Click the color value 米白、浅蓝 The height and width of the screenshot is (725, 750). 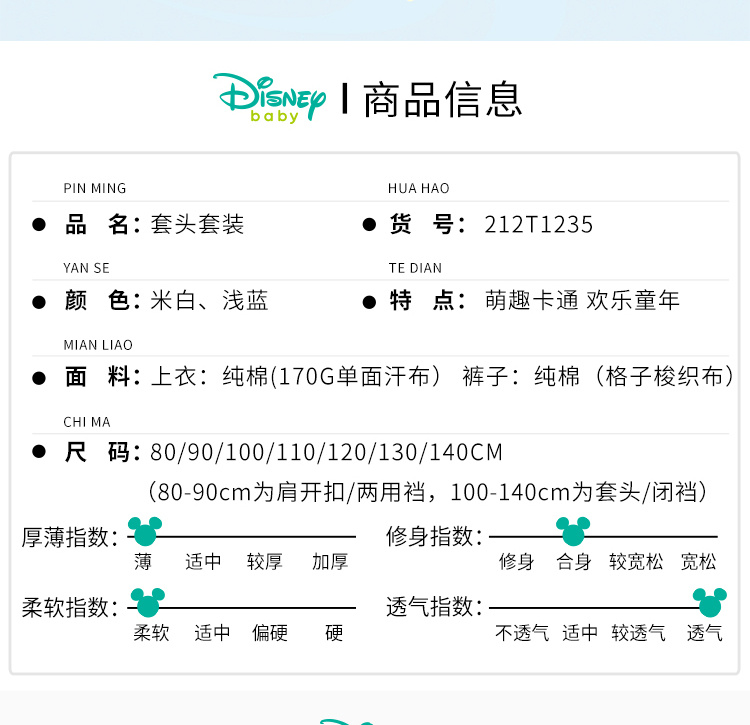[x=209, y=300]
